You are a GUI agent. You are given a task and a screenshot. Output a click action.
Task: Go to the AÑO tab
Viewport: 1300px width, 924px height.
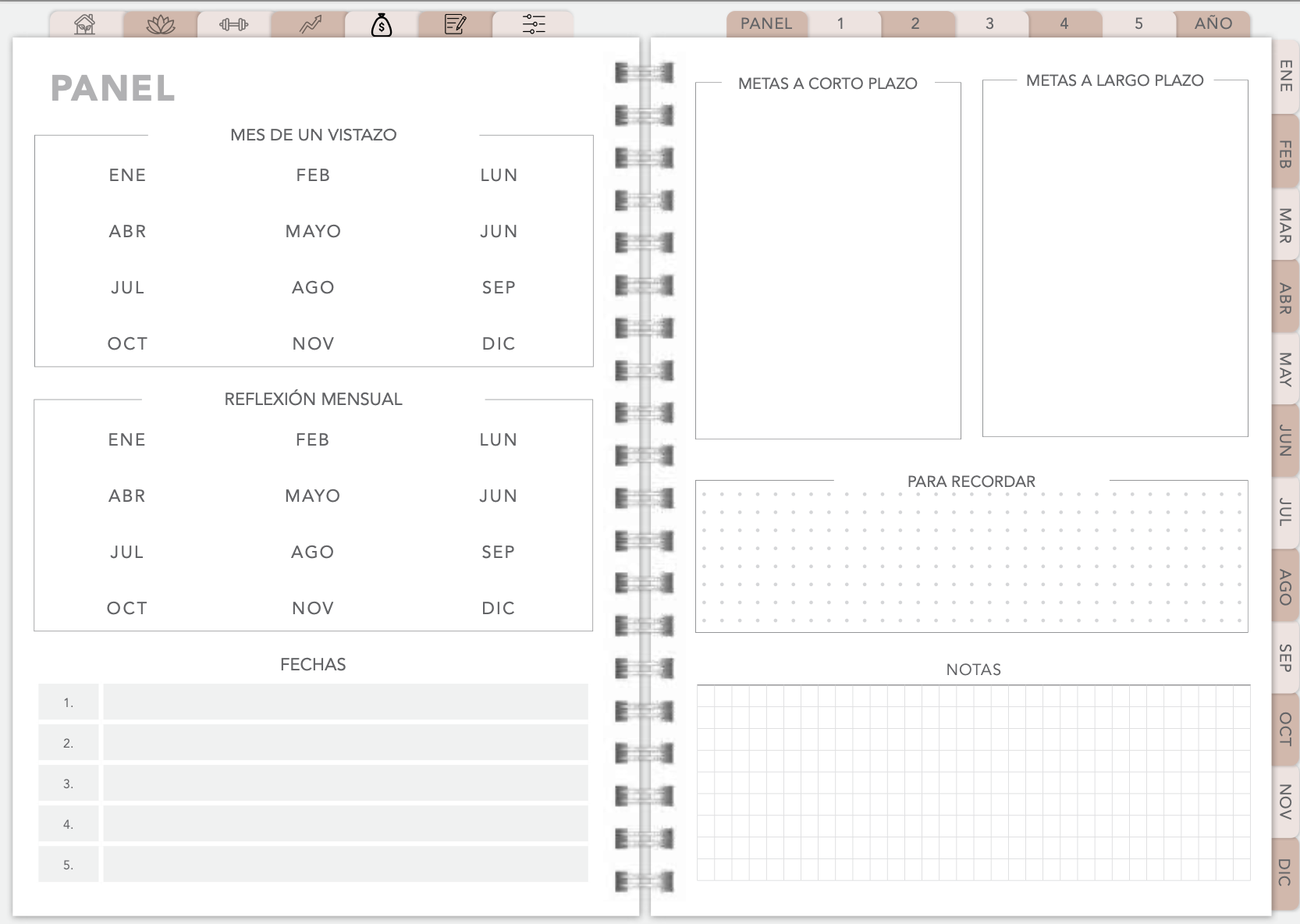1213,23
